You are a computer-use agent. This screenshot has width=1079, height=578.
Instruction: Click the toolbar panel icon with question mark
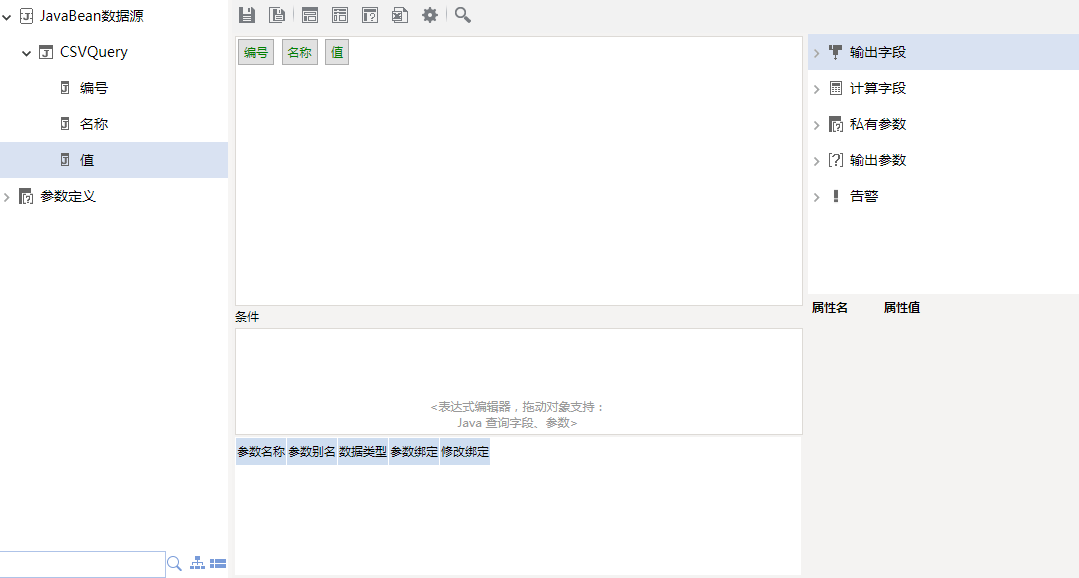point(370,14)
